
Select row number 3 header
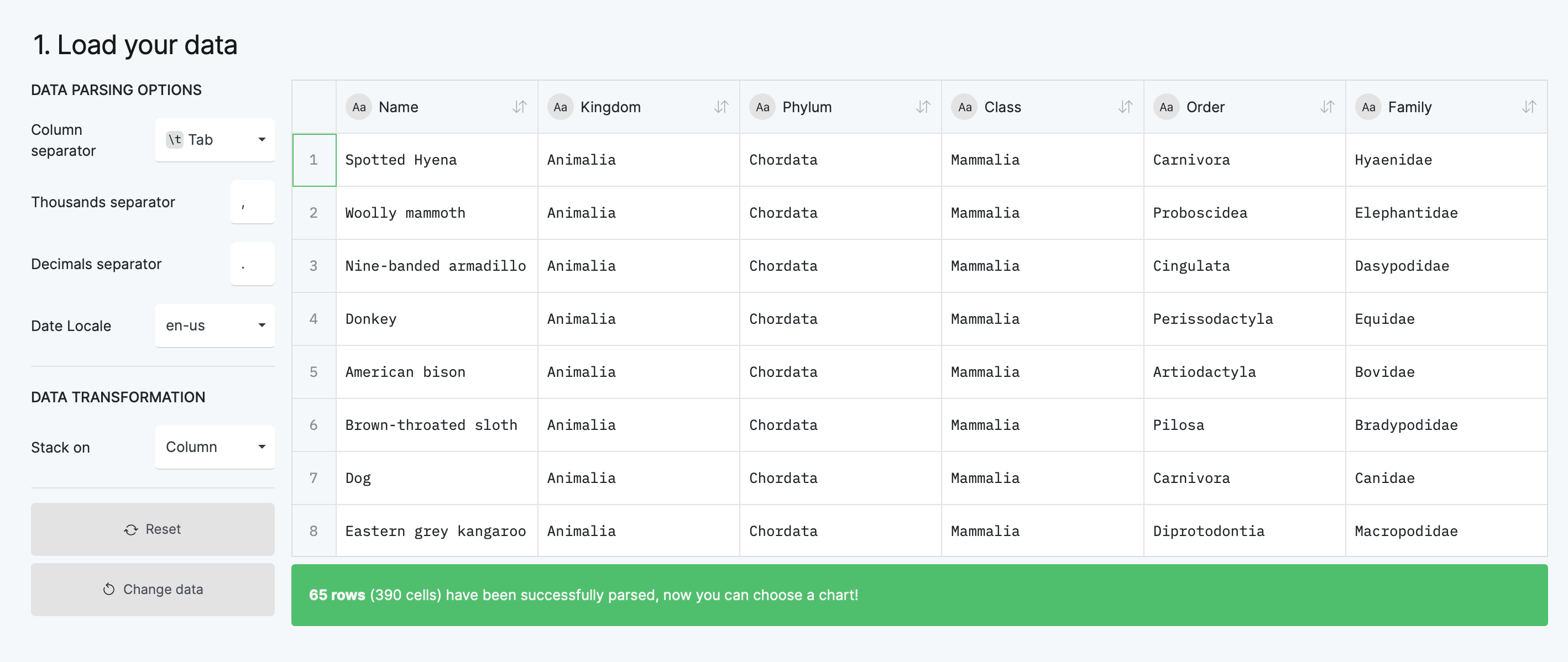tap(314, 266)
